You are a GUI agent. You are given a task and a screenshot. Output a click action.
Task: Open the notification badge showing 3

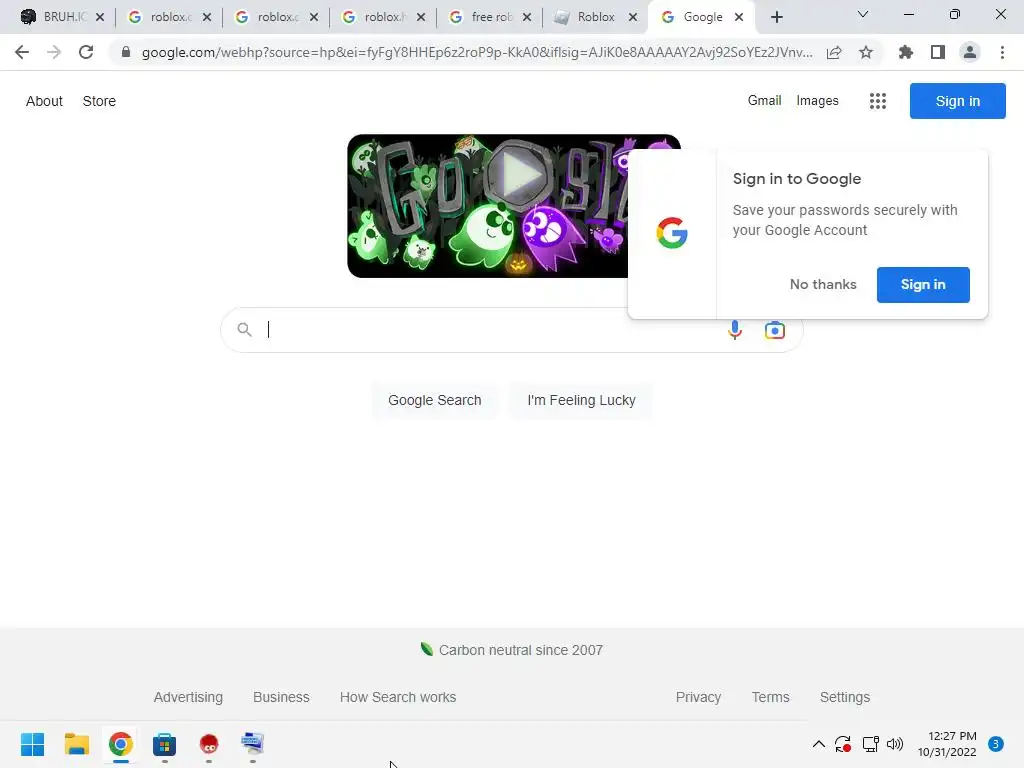[x=996, y=744]
